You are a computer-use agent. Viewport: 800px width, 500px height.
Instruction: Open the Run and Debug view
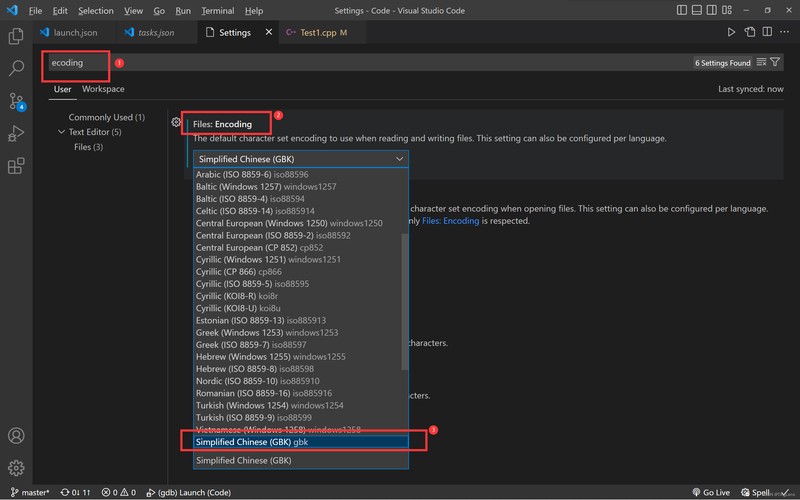pos(16,133)
